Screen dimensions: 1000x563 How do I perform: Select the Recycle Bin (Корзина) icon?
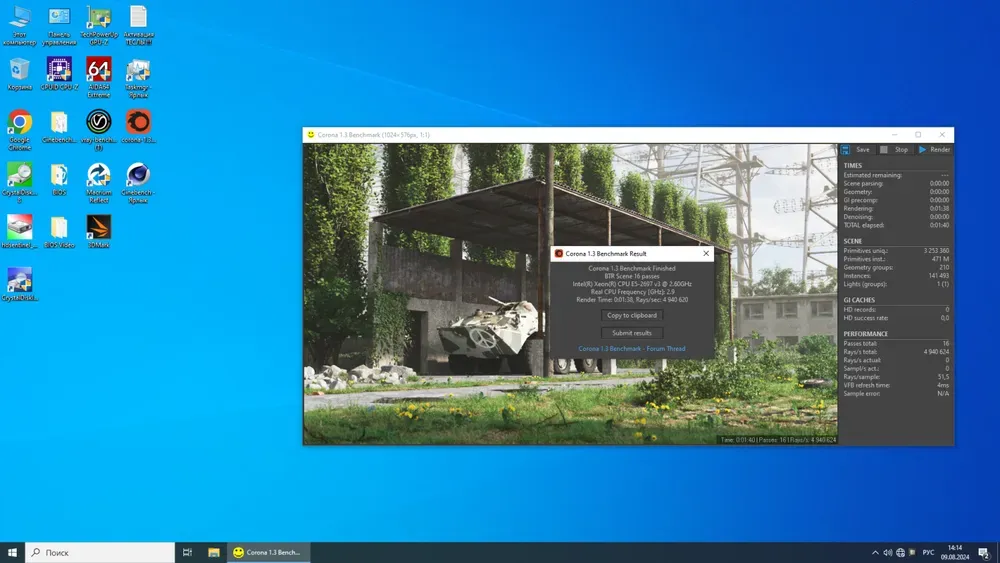(x=19, y=71)
